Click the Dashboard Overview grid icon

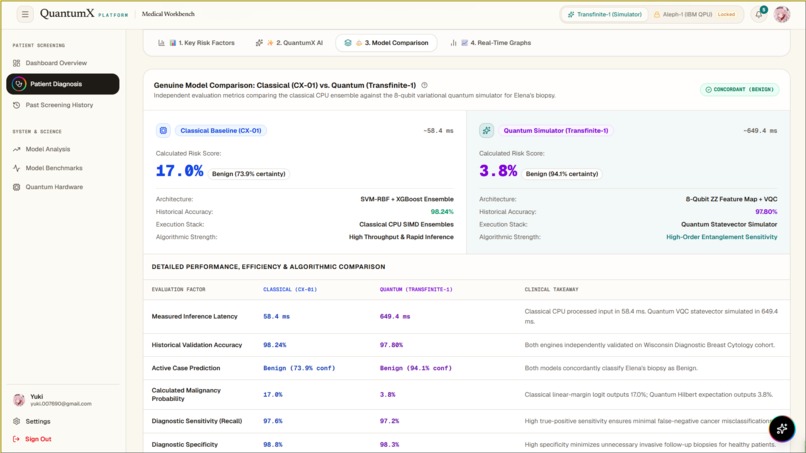click(16, 63)
